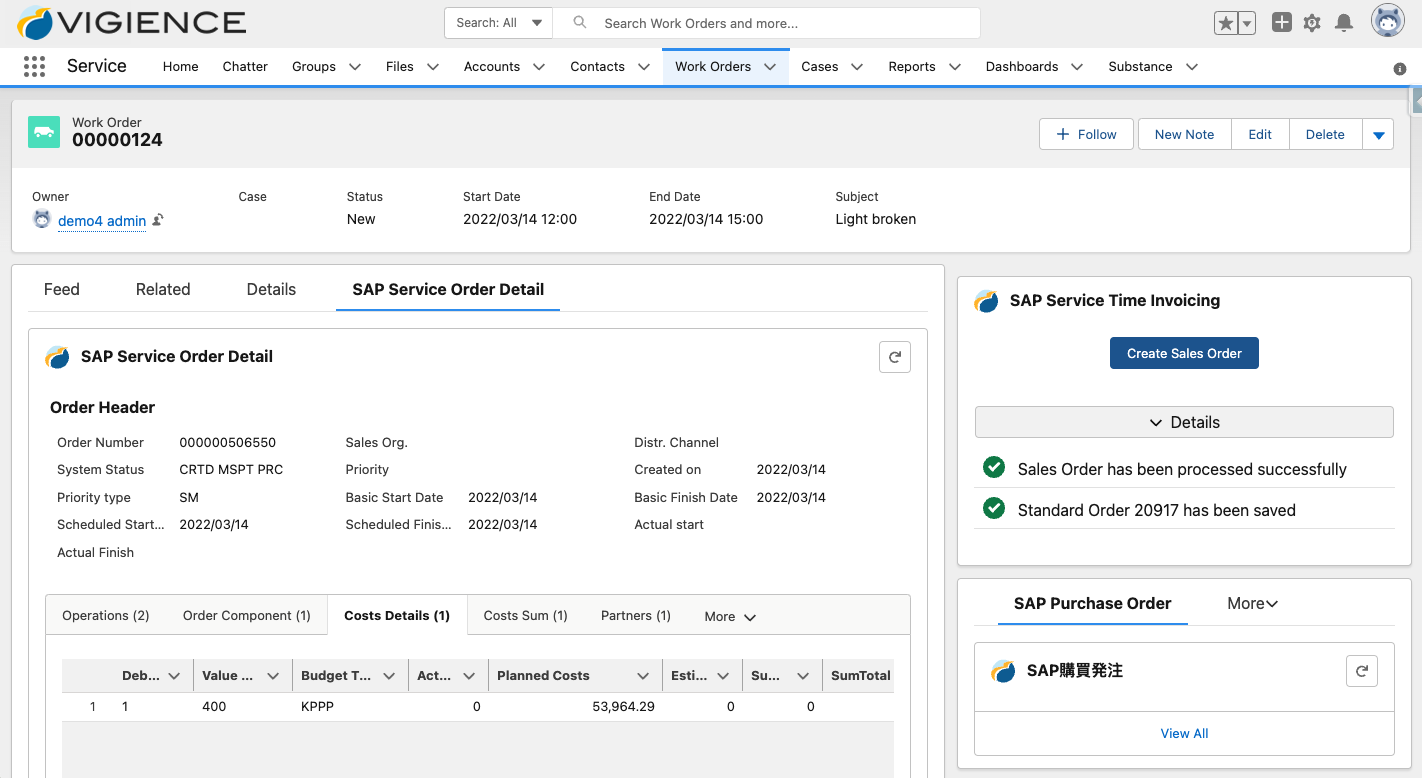Switch to the Feed tab

coord(62,289)
